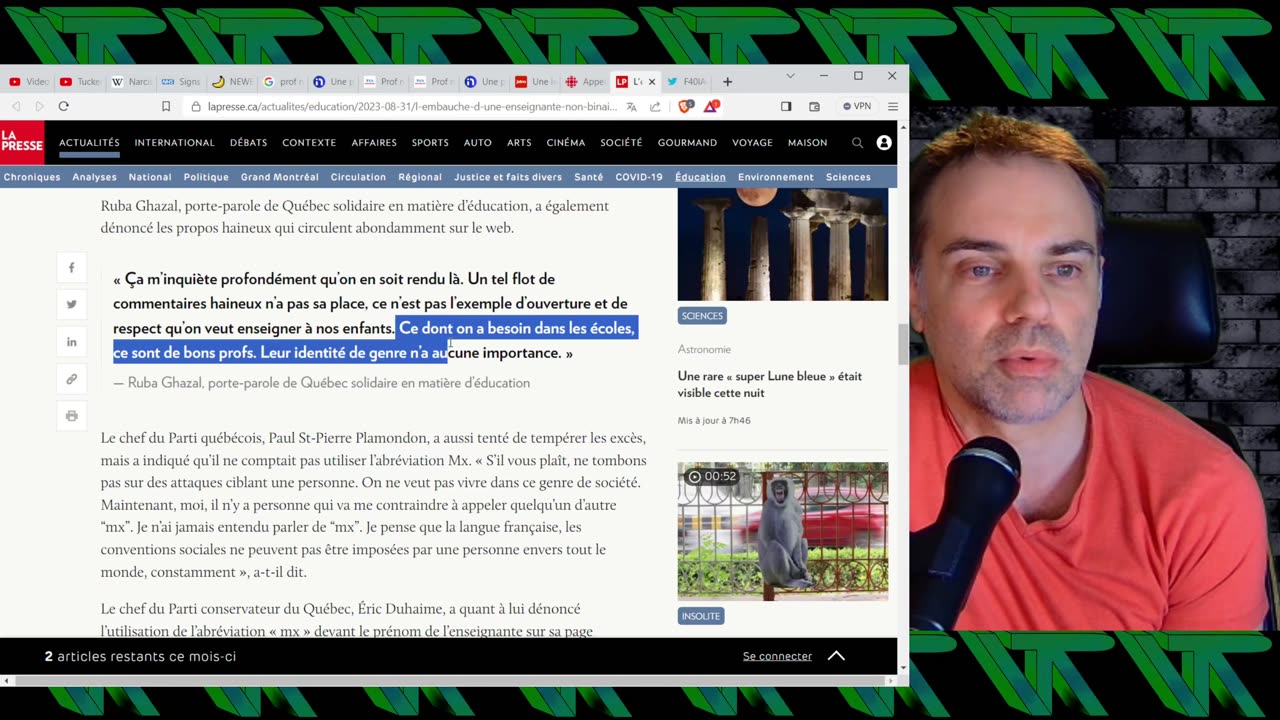Image resolution: width=1280 pixels, height=720 pixels.
Task: Close the active La Presse tab
Action: [652, 82]
